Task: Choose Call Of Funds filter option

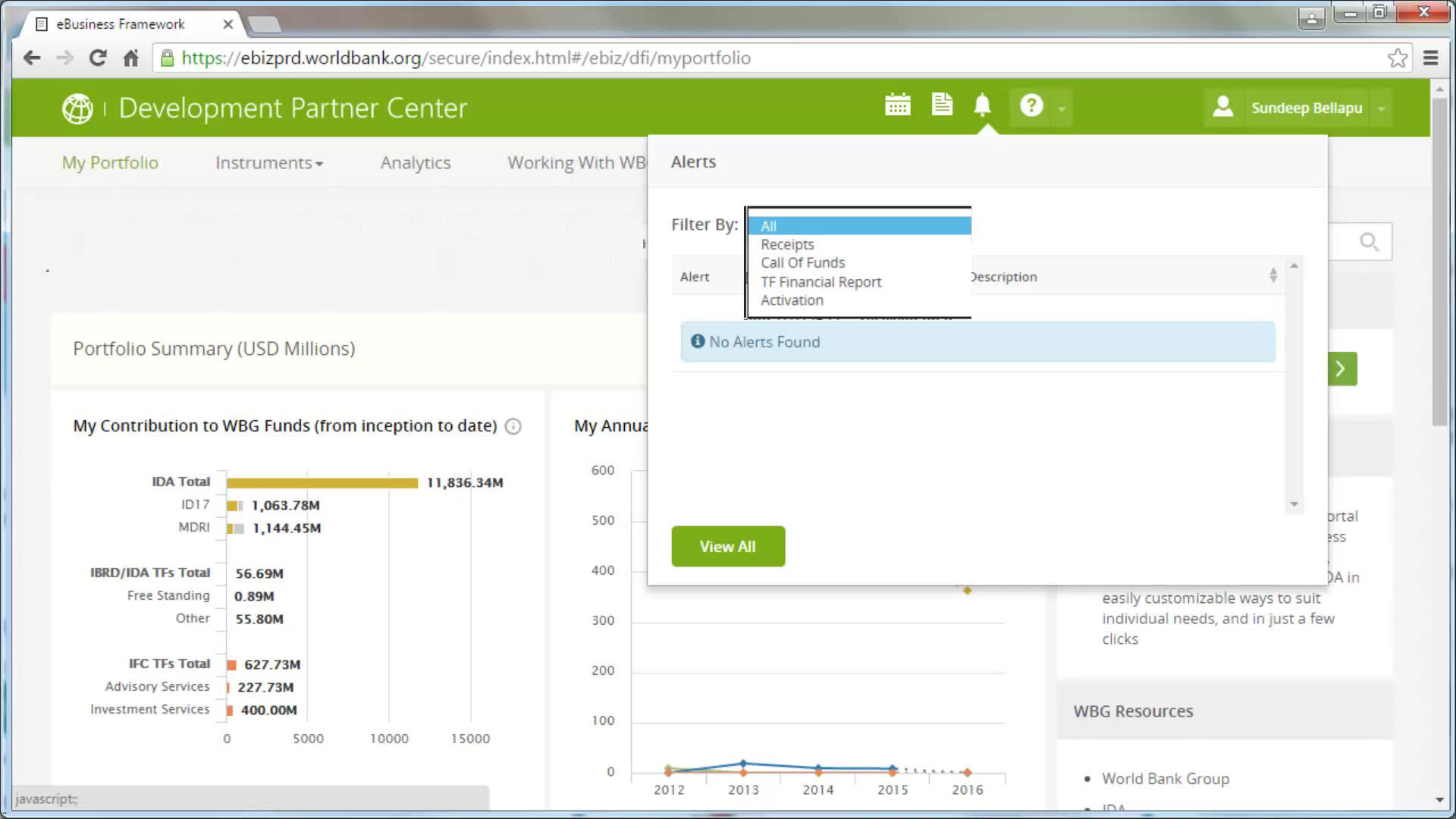Action: click(859, 262)
